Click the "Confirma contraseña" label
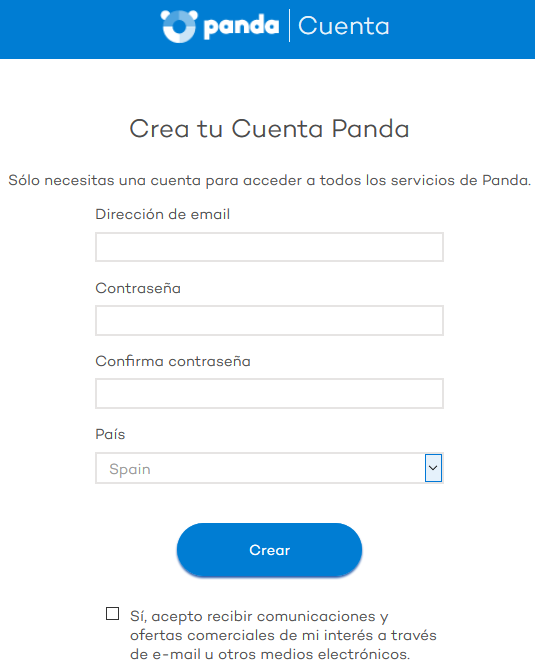Viewport: 535px width, 671px height. pyautogui.click(x=173, y=361)
